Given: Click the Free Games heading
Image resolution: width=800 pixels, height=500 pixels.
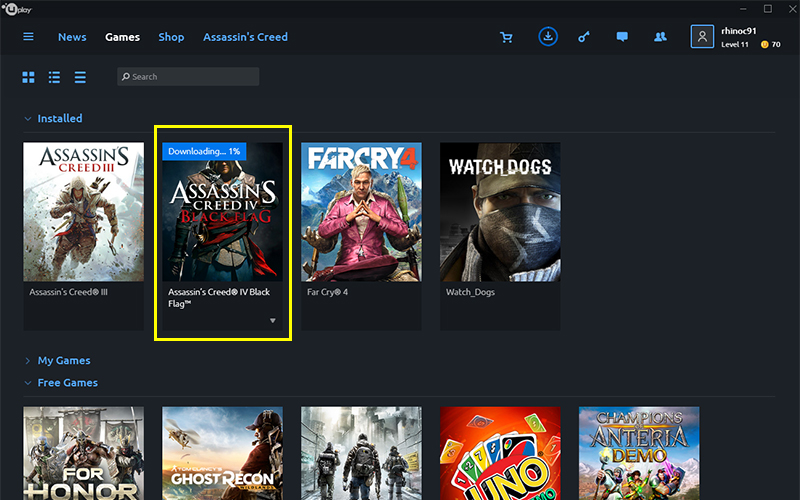Looking at the screenshot, I should [x=67, y=383].
